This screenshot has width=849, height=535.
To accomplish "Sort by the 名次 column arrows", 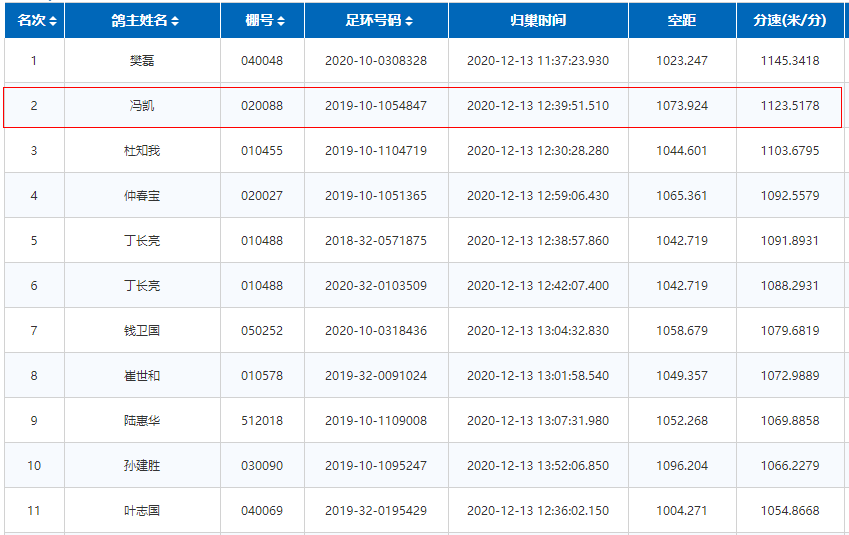I will point(53,21).
